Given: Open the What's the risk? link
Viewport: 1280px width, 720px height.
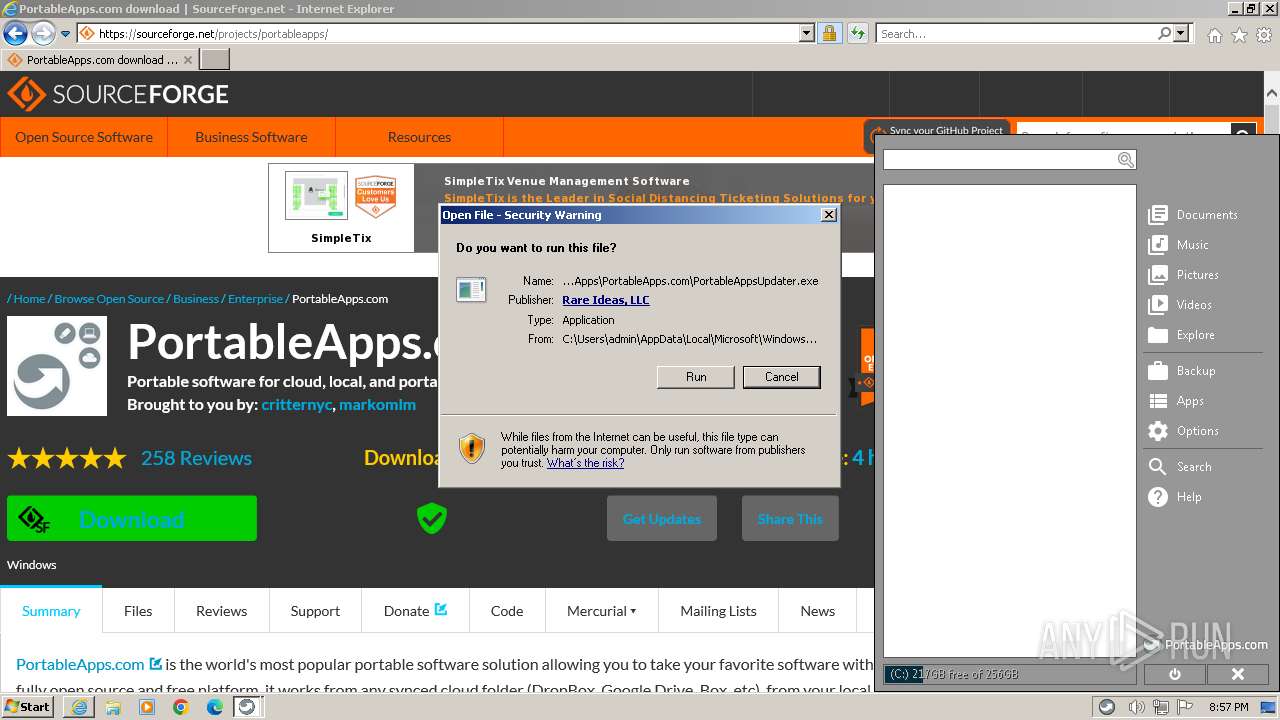Looking at the screenshot, I should tap(585, 463).
